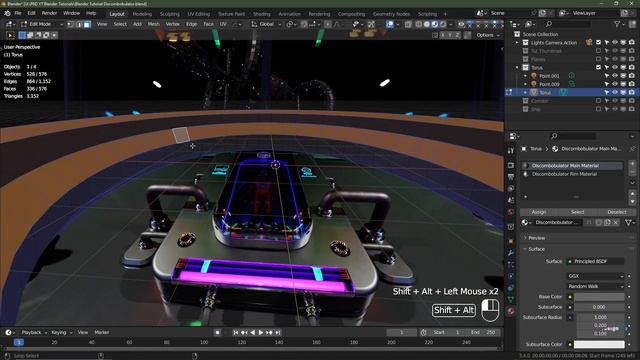Viewport: 640px width, 360px height.
Task: Open the Render properties tab
Action: (511, 165)
